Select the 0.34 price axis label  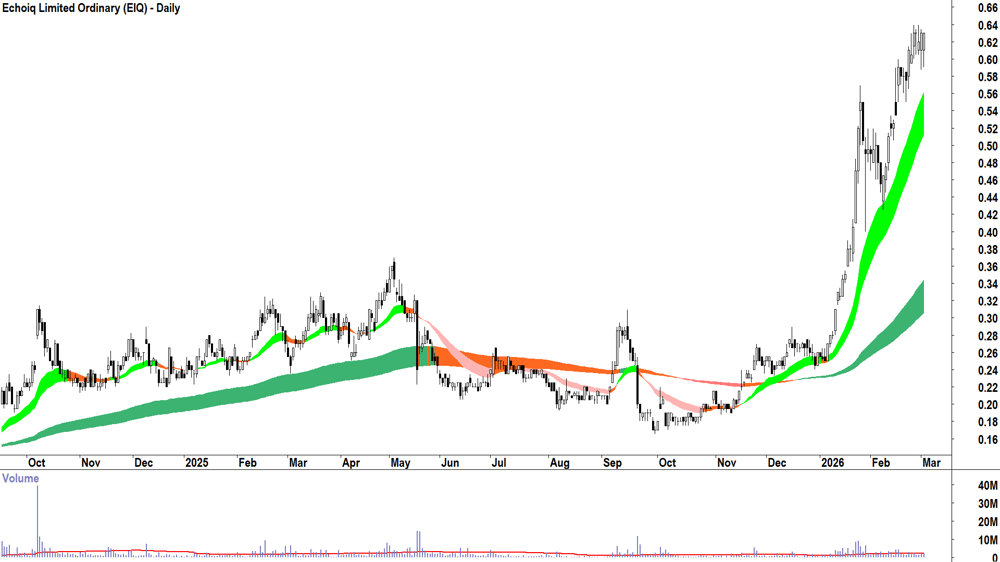click(x=988, y=284)
